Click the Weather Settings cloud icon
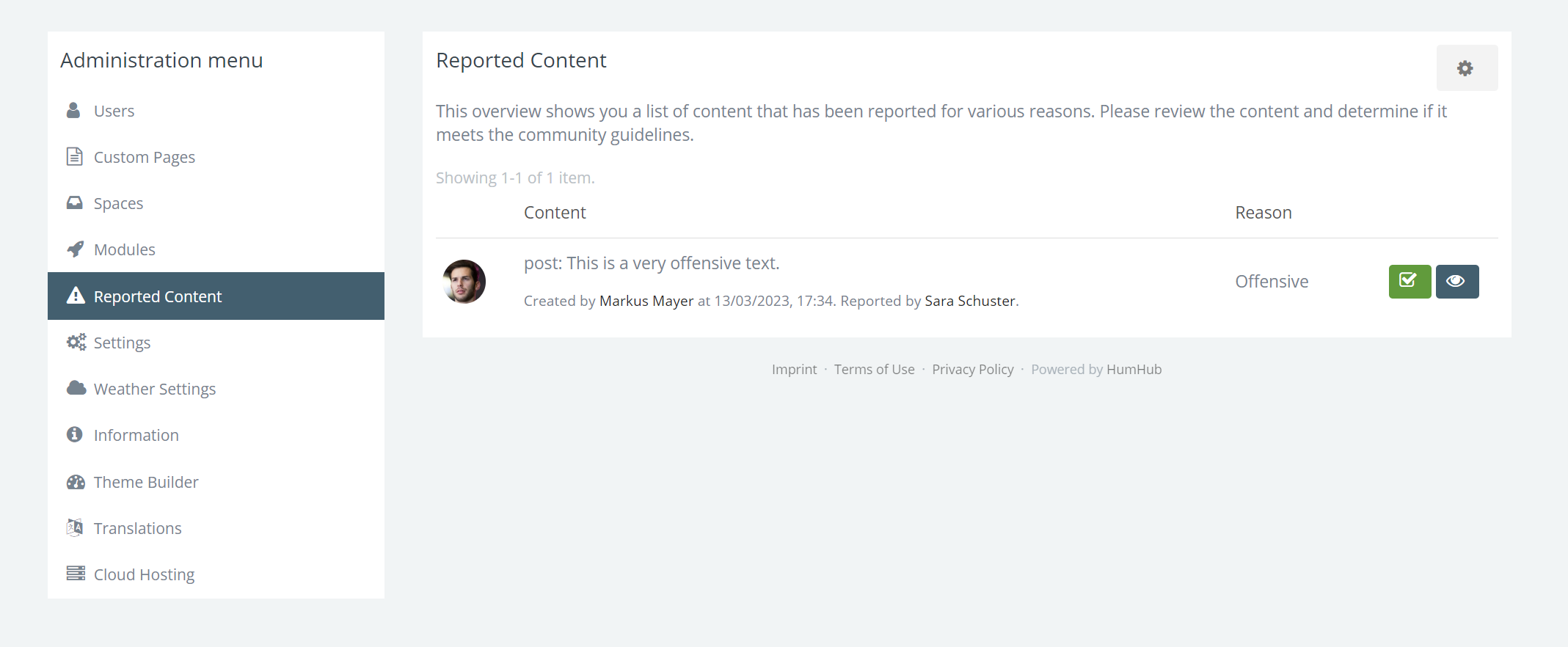1568x647 pixels. 76,388
